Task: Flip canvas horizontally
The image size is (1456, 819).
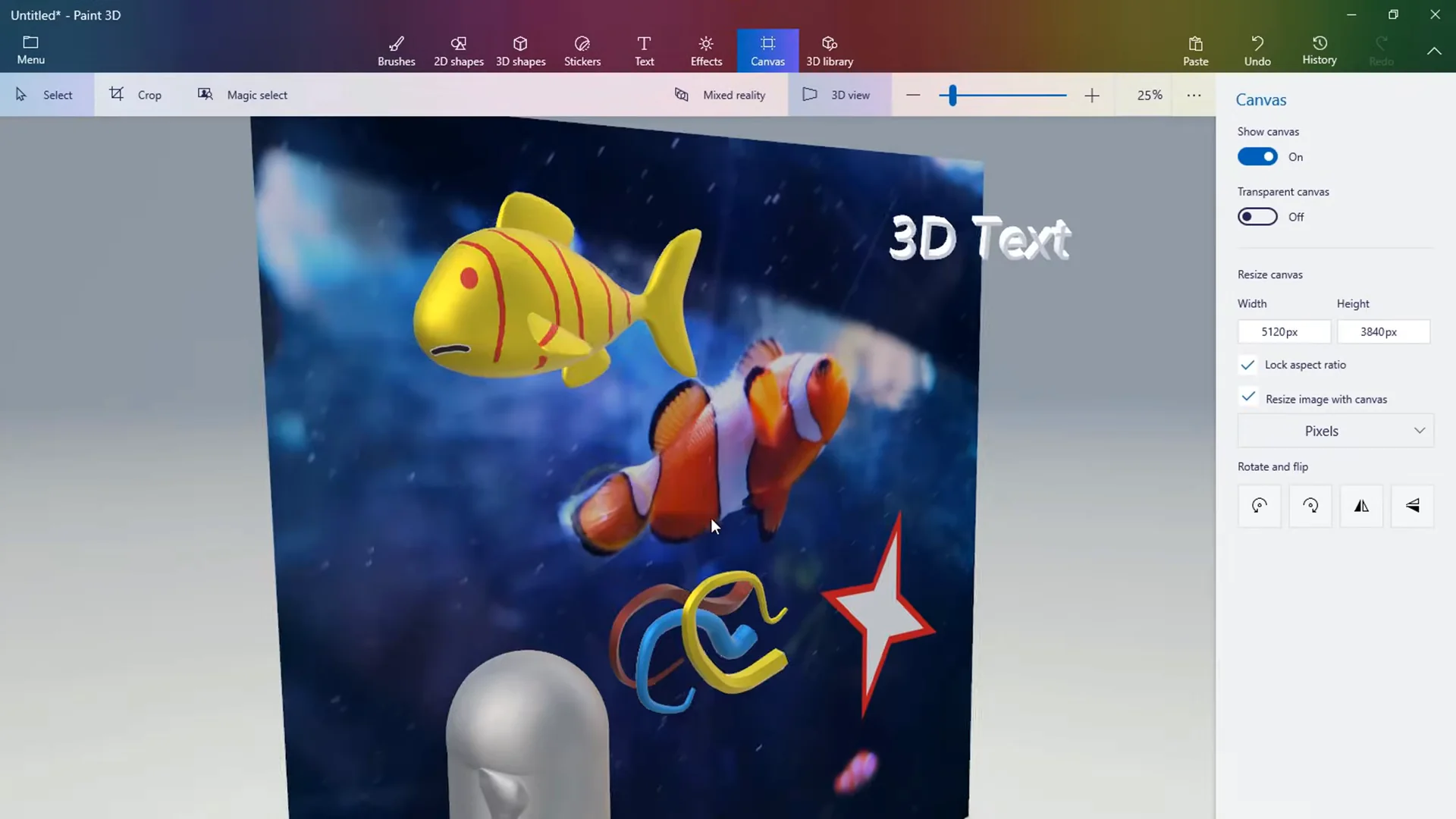Action: pos(1361,506)
